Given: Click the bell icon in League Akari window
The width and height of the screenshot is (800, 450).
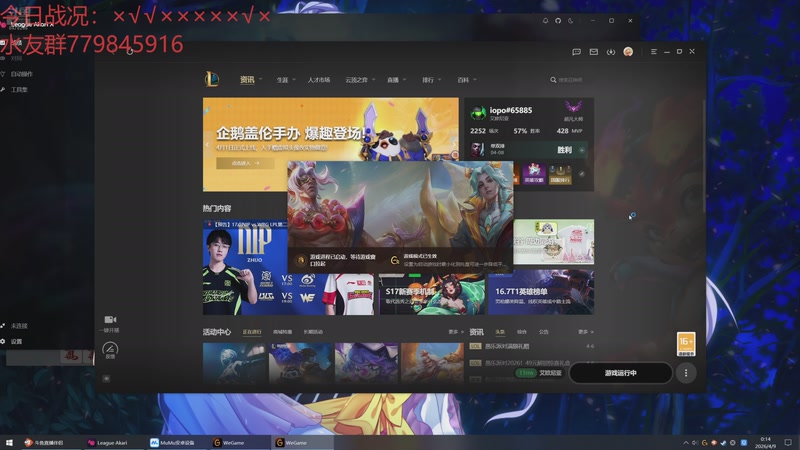Looking at the screenshot, I should point(545,21).
